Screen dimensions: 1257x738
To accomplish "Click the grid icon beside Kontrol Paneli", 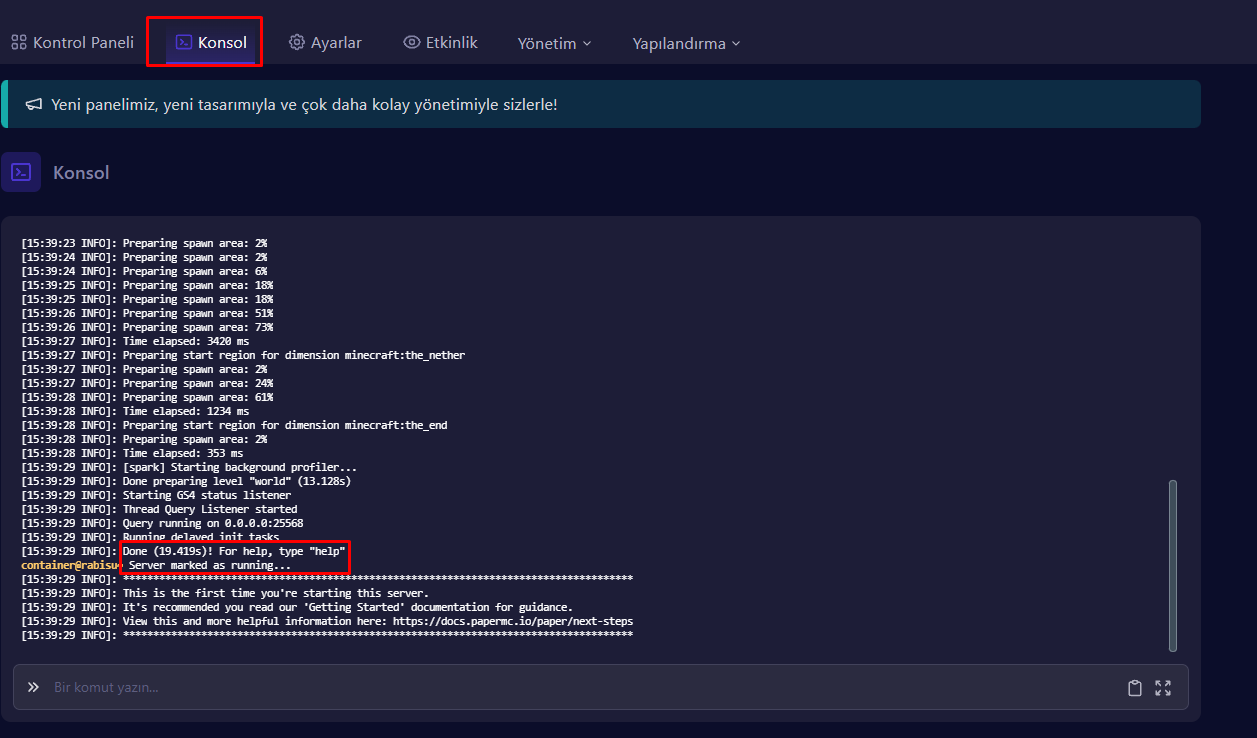I will [x=19, y=43].
